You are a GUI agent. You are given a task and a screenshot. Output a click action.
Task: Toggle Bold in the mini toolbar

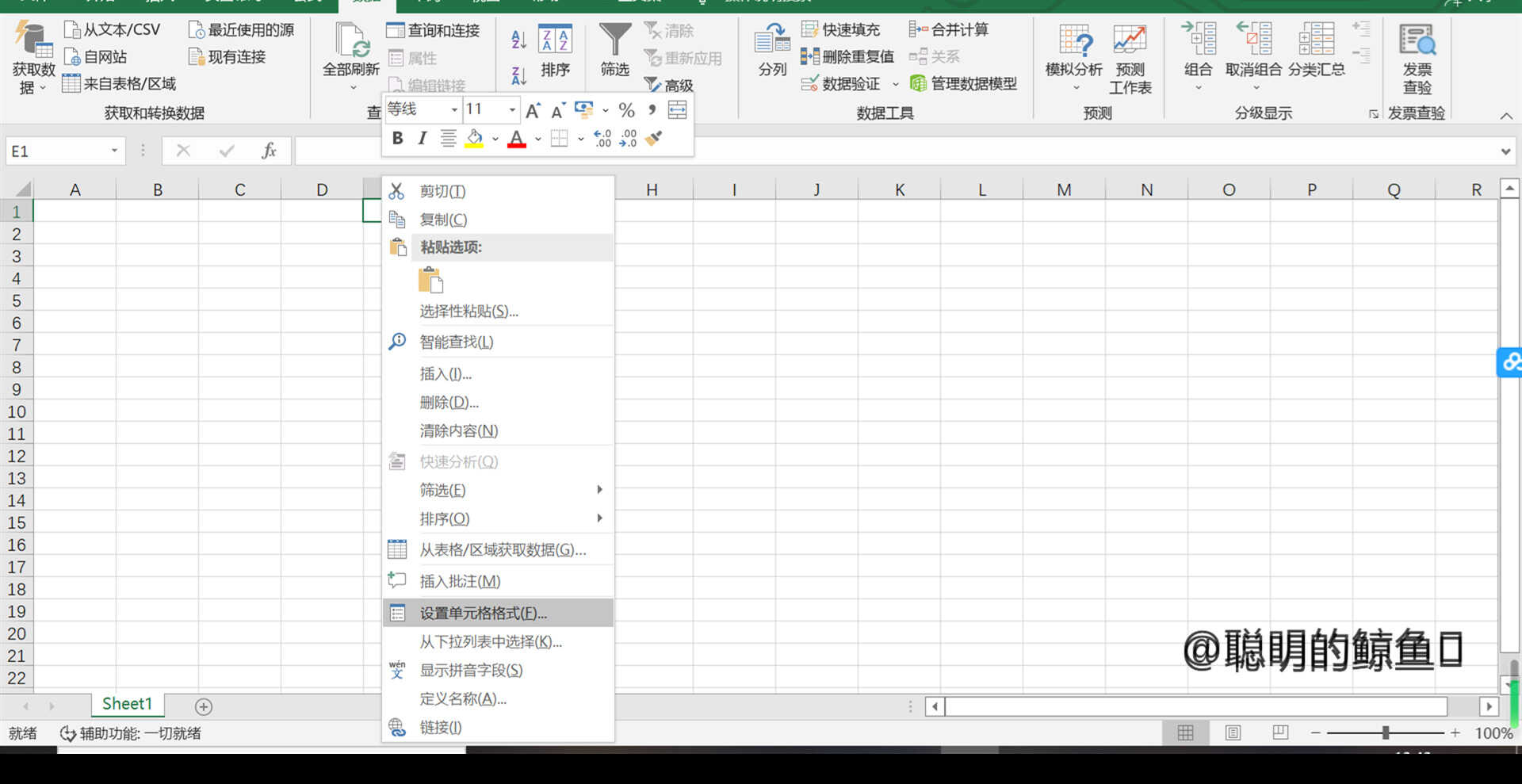pyautogui.click(x=398, y=139)
